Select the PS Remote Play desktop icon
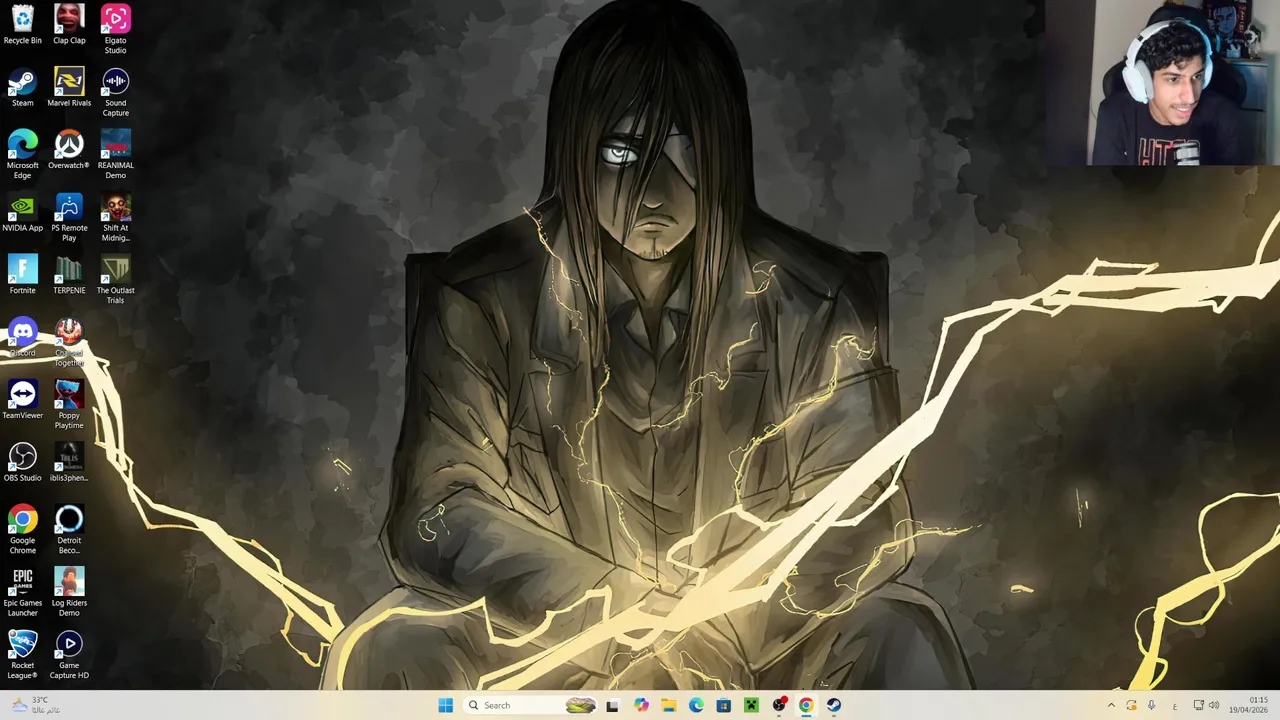Viewport: 1280px width, 720px height. pyautogui.click(x=69, y=218)
